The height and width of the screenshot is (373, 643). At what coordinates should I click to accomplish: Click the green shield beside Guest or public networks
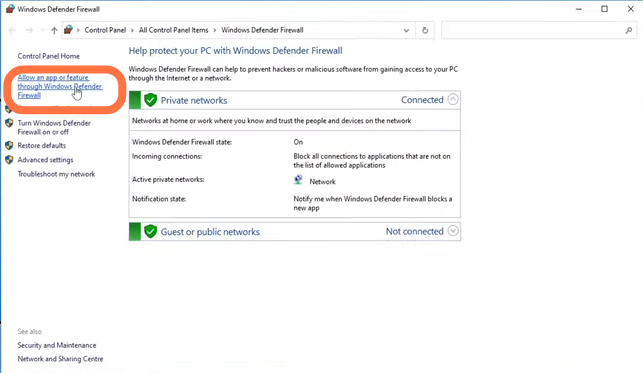[150, 231]
